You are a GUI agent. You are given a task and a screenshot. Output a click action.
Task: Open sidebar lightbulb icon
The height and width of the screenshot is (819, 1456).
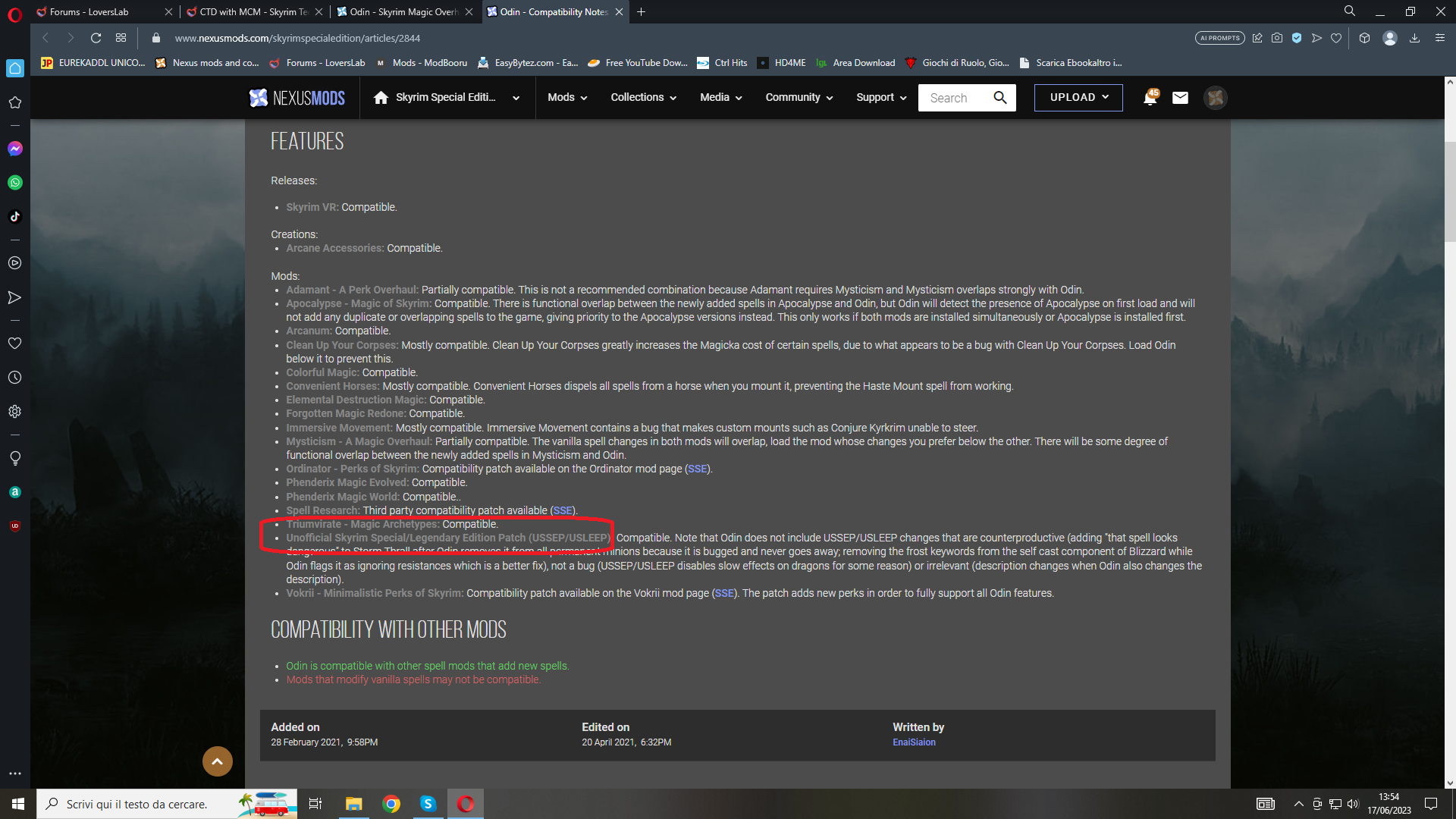[15, 458]
